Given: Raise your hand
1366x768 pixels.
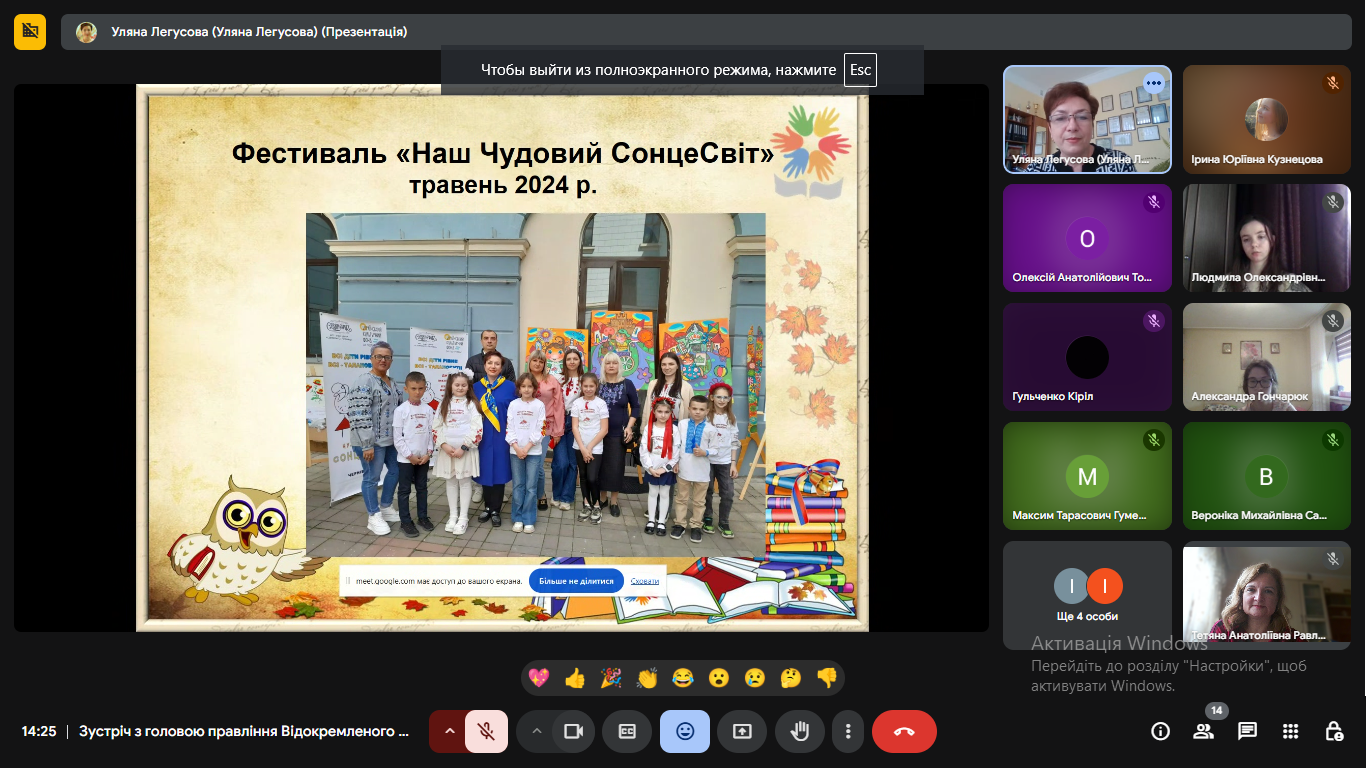Looking at the screenshot, I should [800, 731].
